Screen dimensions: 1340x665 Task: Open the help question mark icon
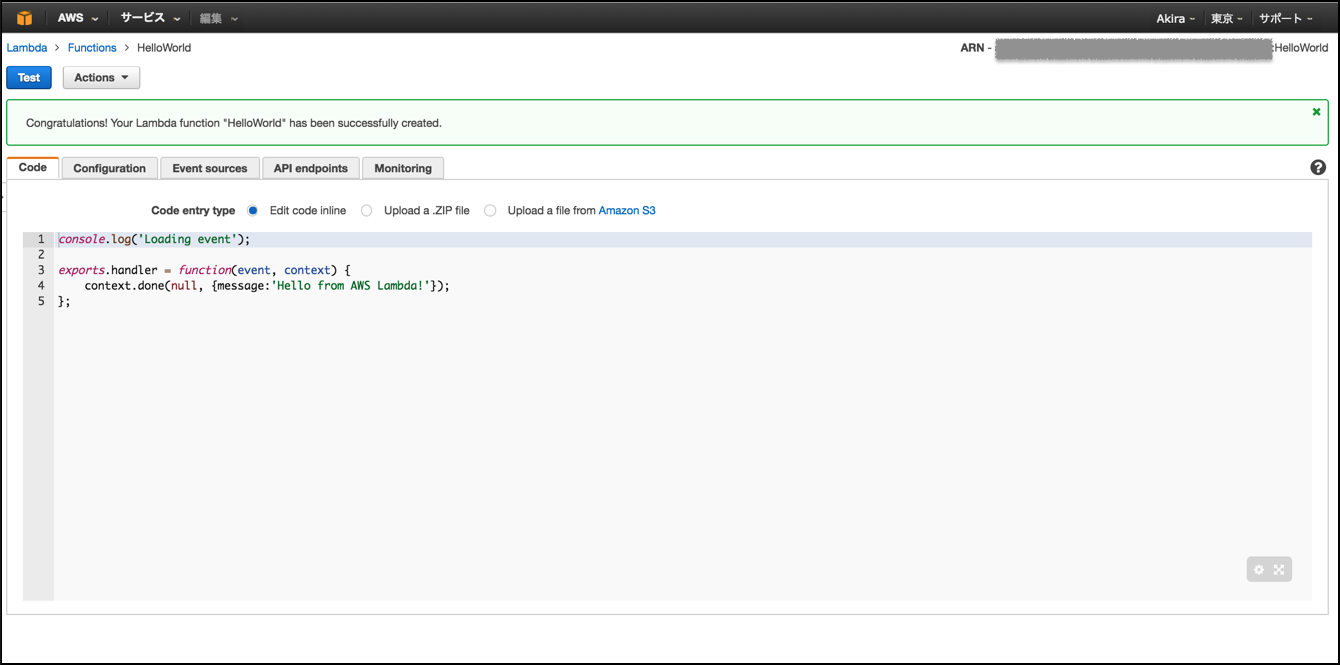click(1317, 167)
